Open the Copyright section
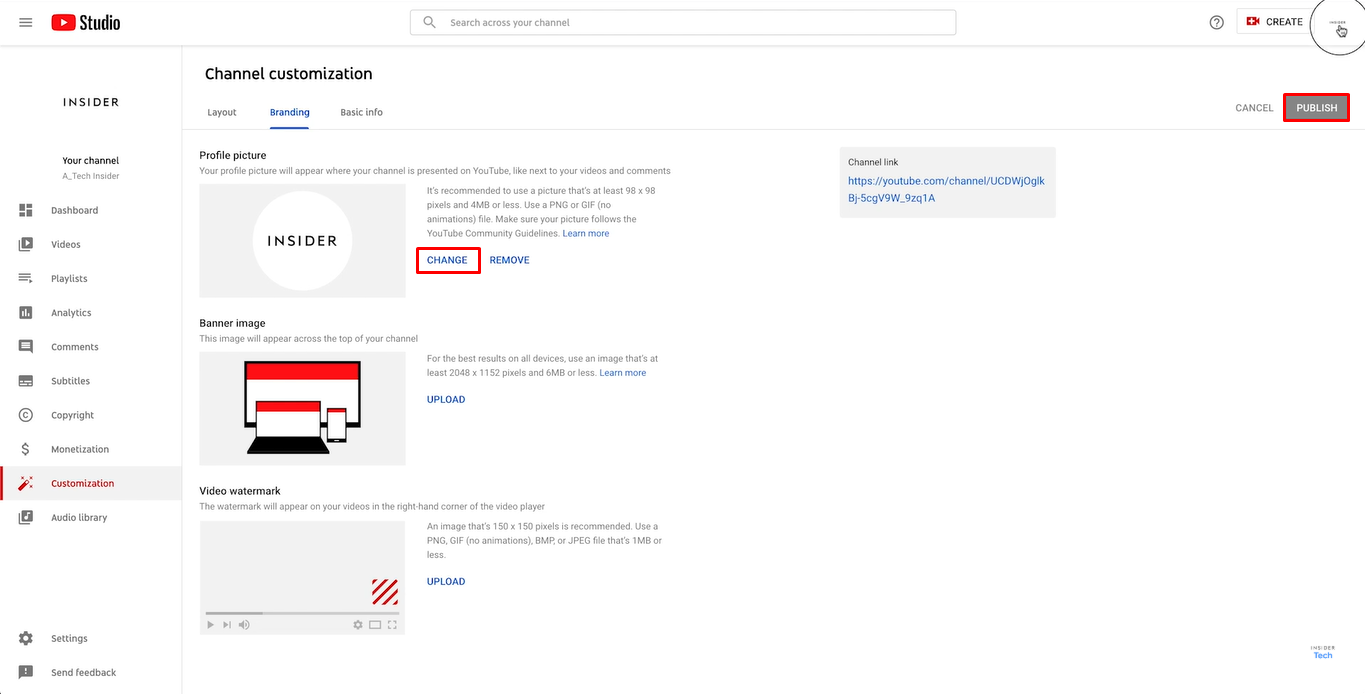Screen dimensions: 1365x694 (x=26, y=414)
